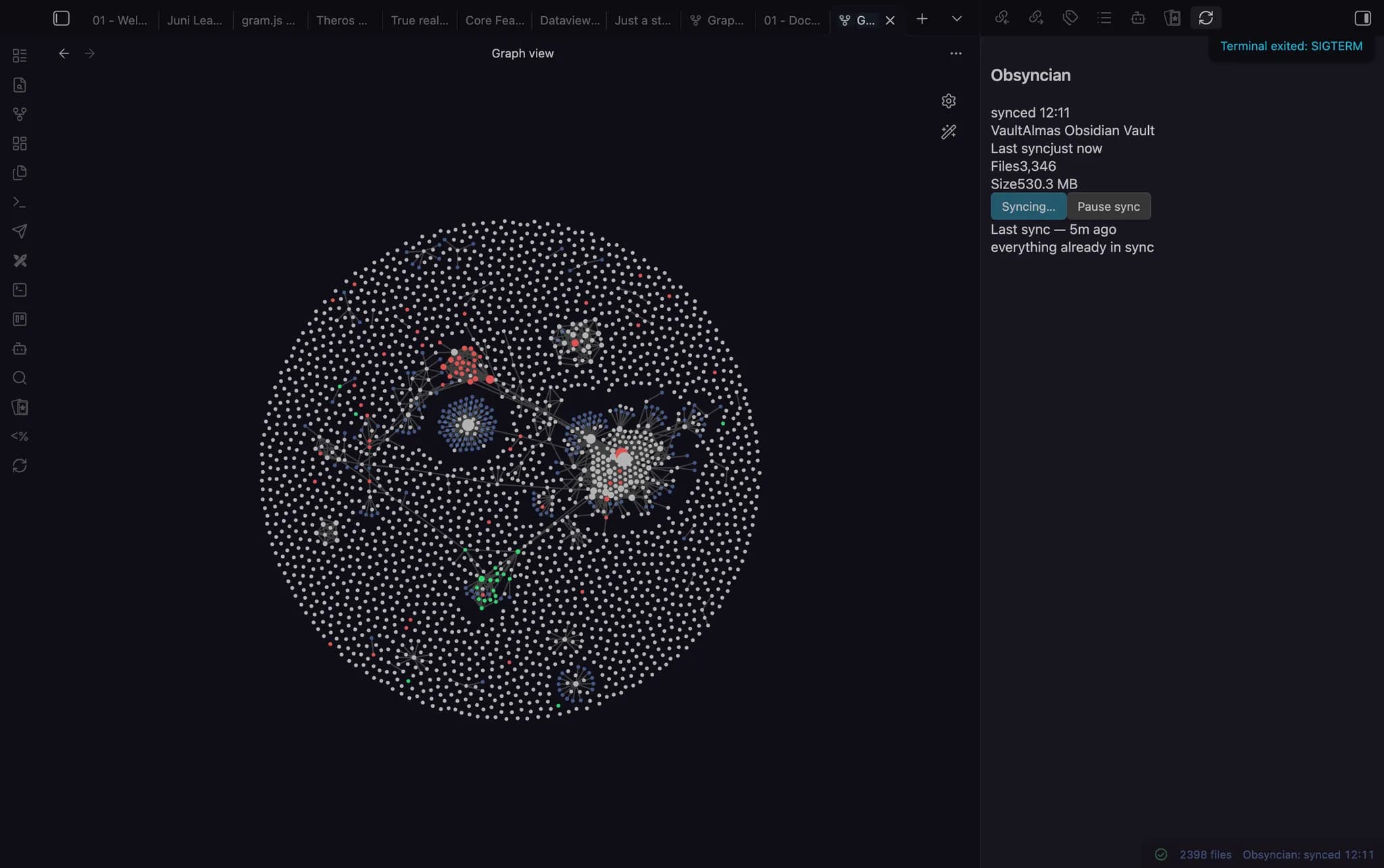This screenshot has width=1384, height=868.
Task: Switch to the '01 - Doc...' tab
Action: tap(792, 20)
